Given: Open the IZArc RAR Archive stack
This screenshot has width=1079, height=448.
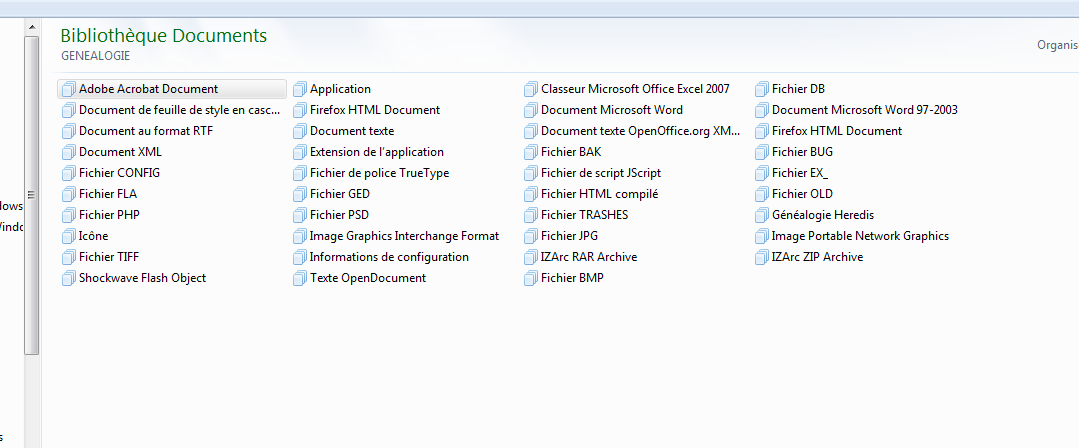Looking at the screenshot, I should 588,257.
